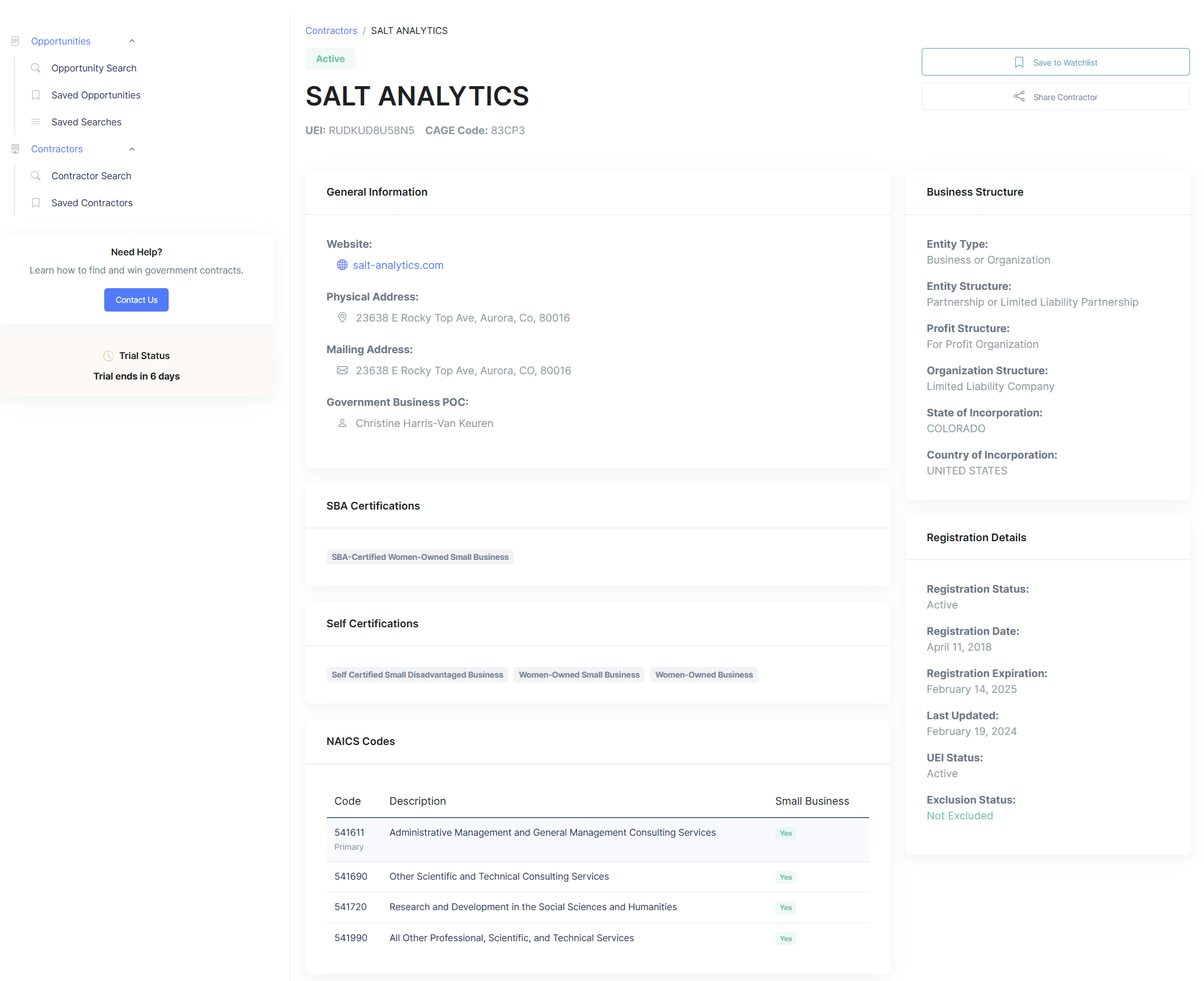Select NAICS code 541690 cell
Screen dimensions: 1204x981
(x=351, y=877)
